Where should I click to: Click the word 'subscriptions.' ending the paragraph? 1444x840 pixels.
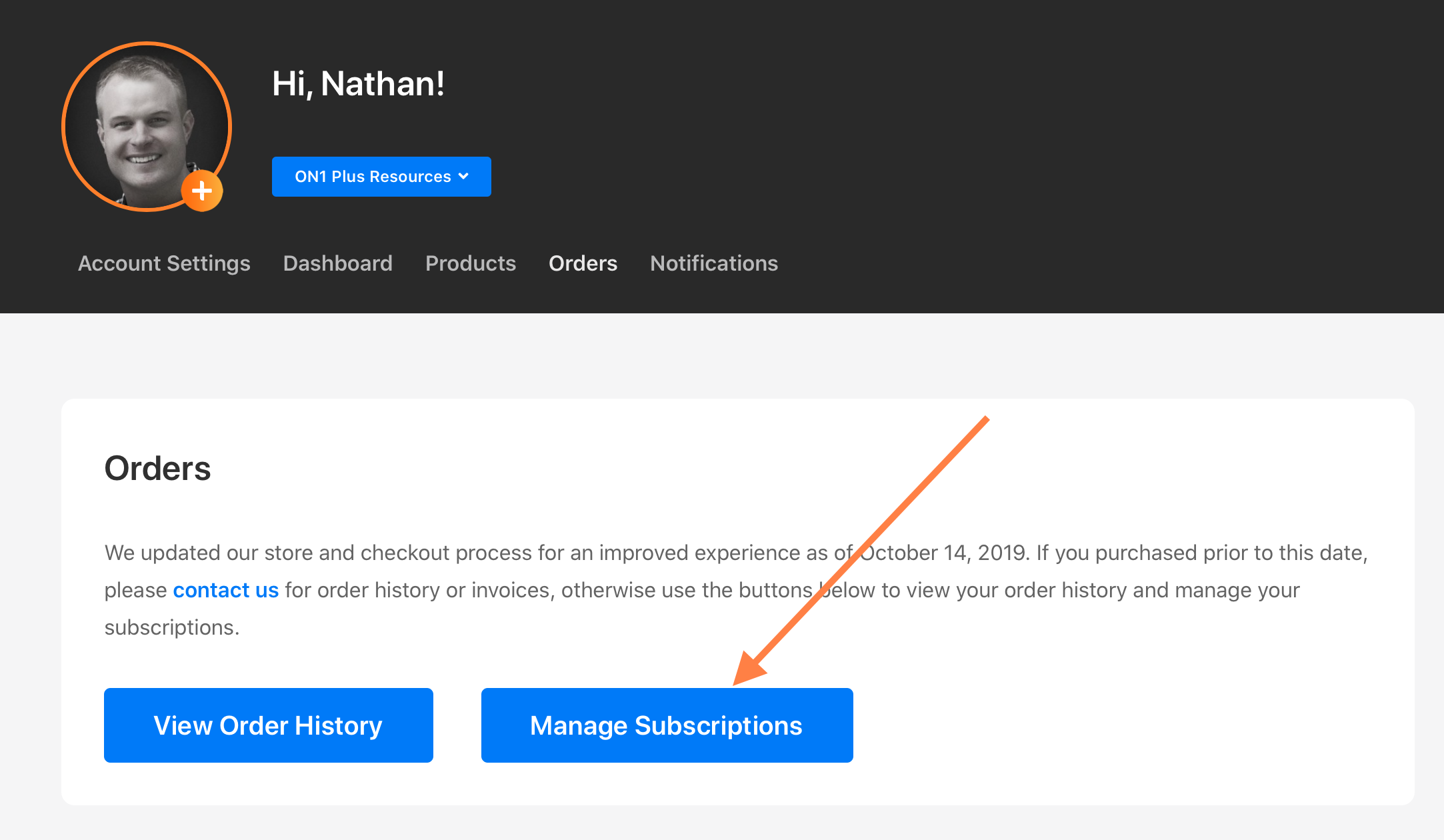(171, 627)
